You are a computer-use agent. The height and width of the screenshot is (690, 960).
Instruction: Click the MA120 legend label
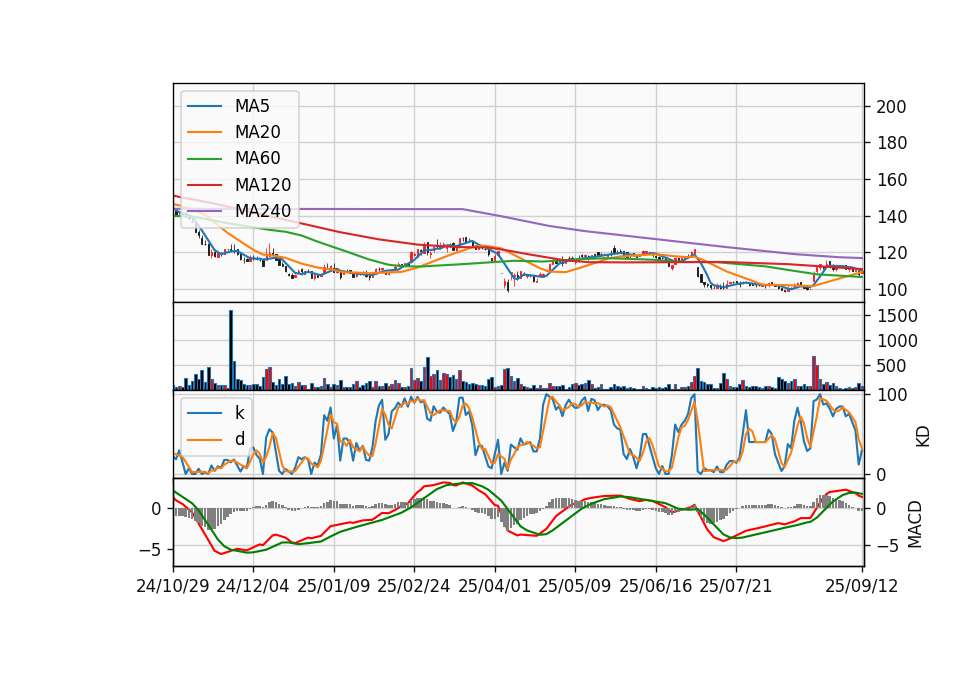263,185
